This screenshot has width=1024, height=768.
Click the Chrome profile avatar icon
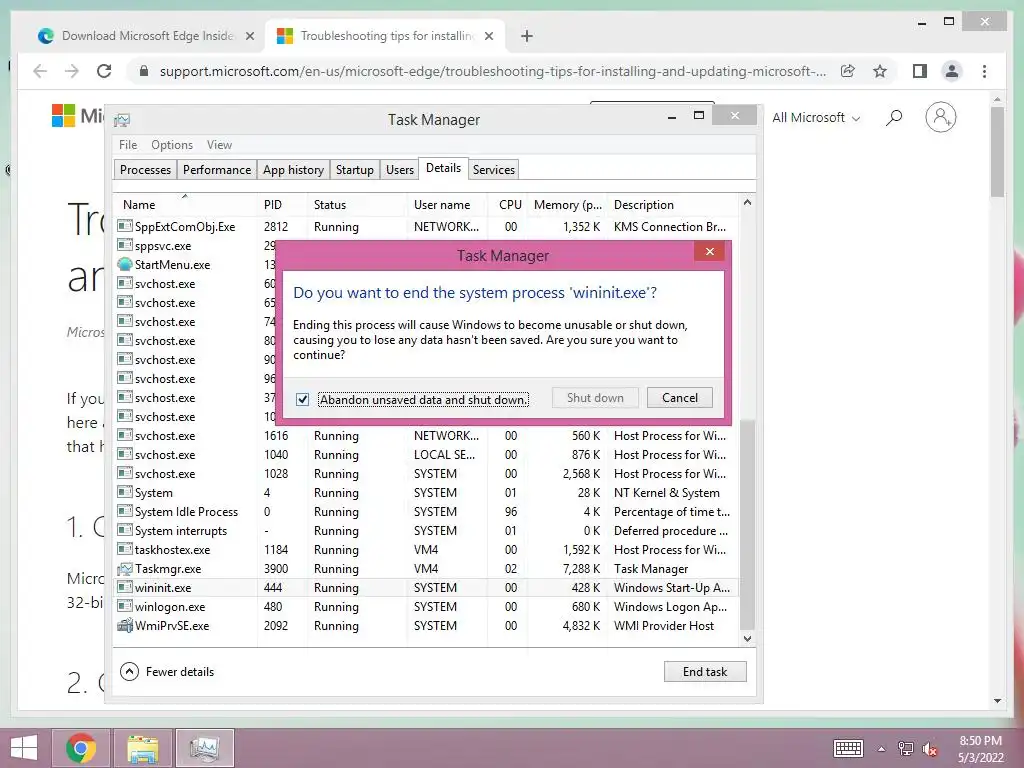(952, 71)
